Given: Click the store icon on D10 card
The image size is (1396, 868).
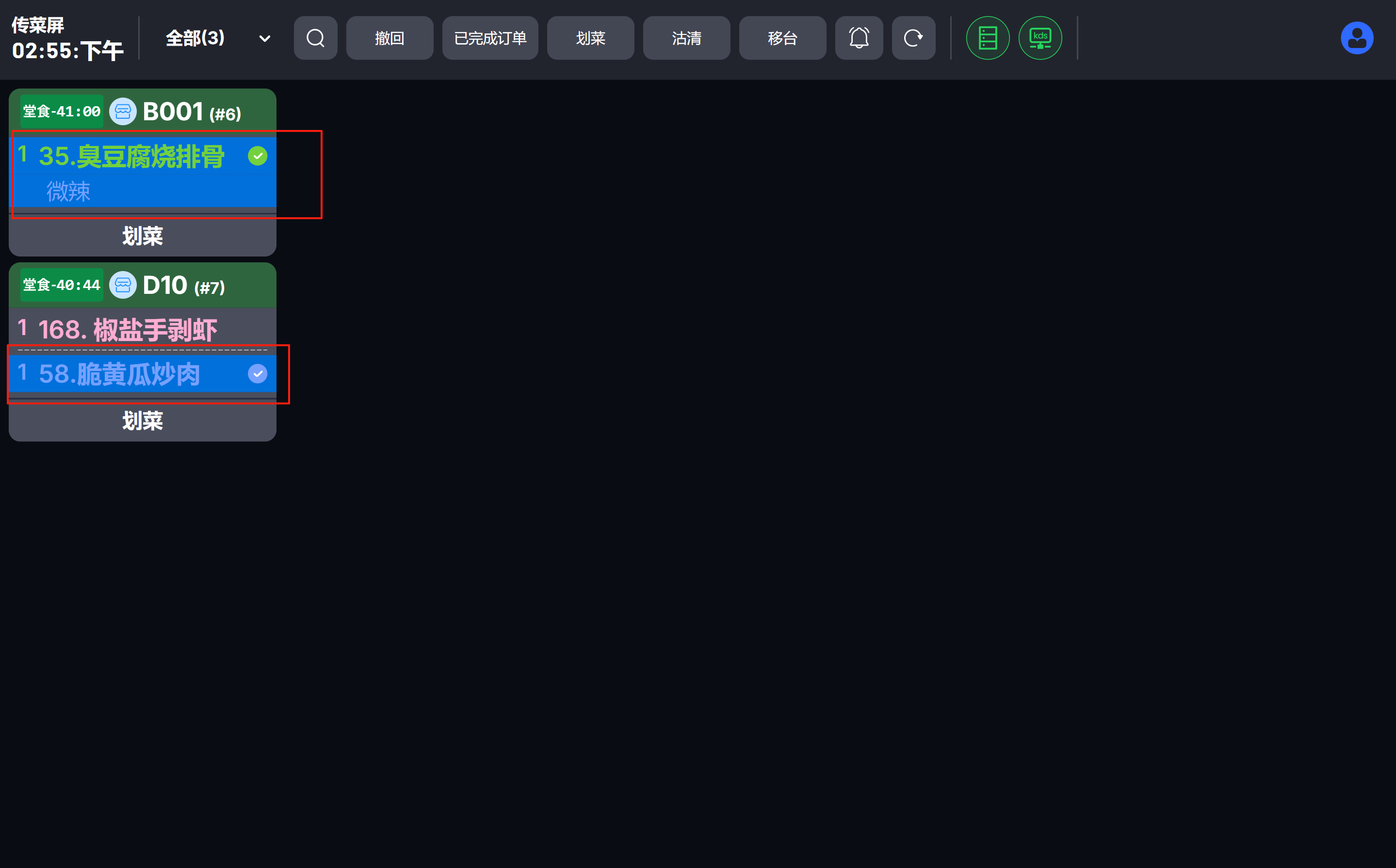Looking at the screenshot, I should pos(123,285).
